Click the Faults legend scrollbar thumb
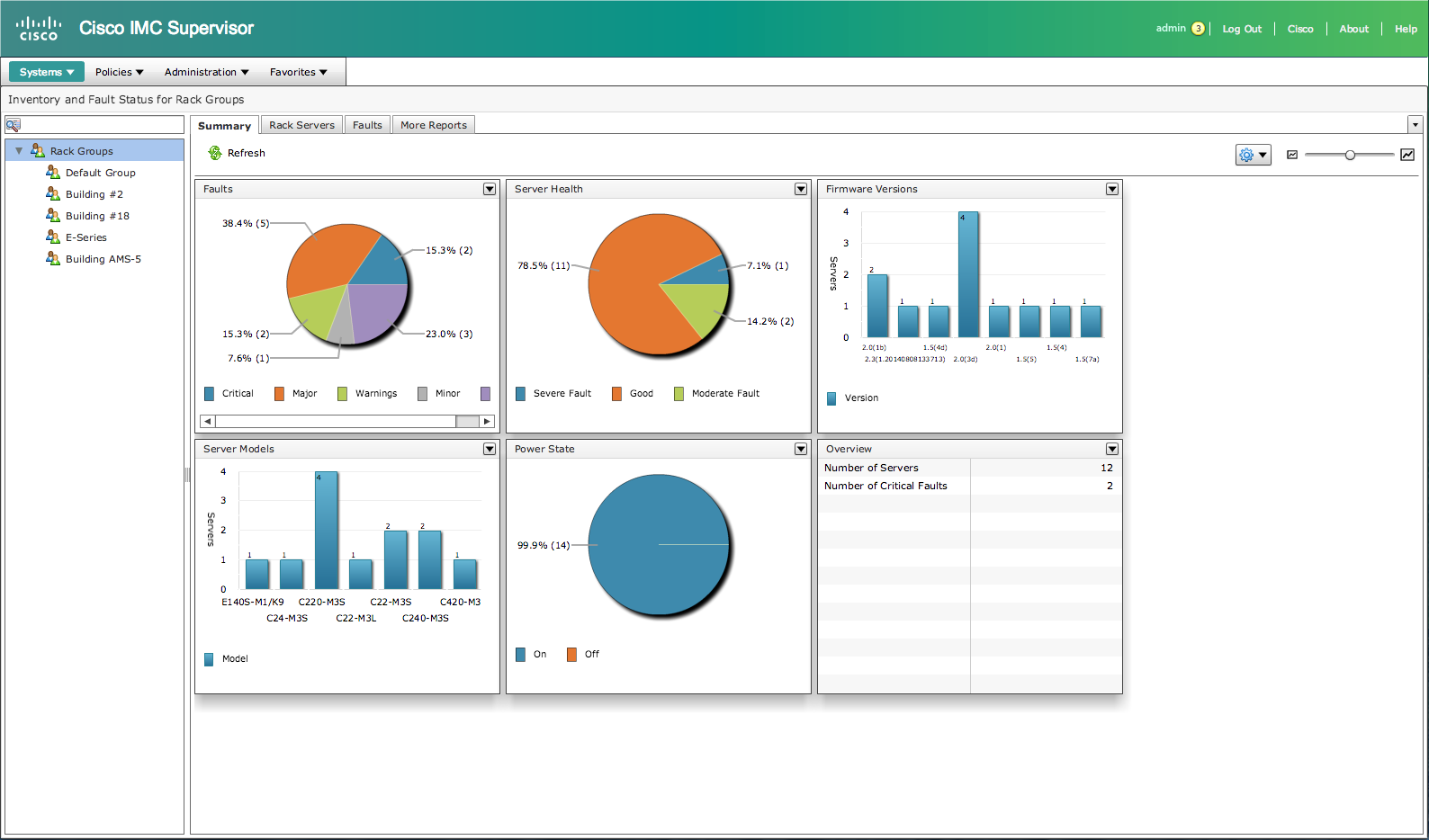Screen dimensions: 1429x840 coord(468,421)
